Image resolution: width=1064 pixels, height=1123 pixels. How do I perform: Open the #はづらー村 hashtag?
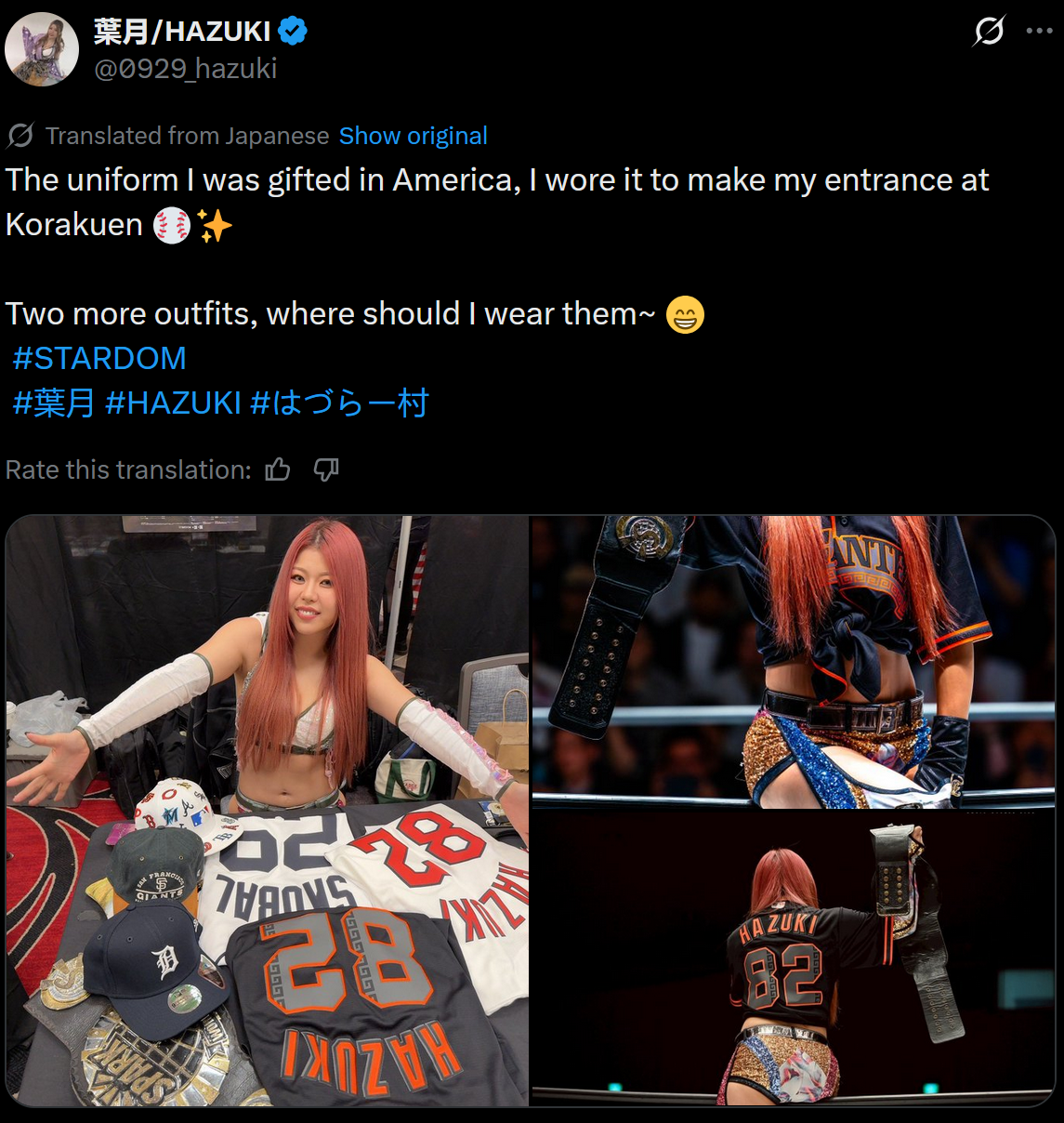click(340, 403)
